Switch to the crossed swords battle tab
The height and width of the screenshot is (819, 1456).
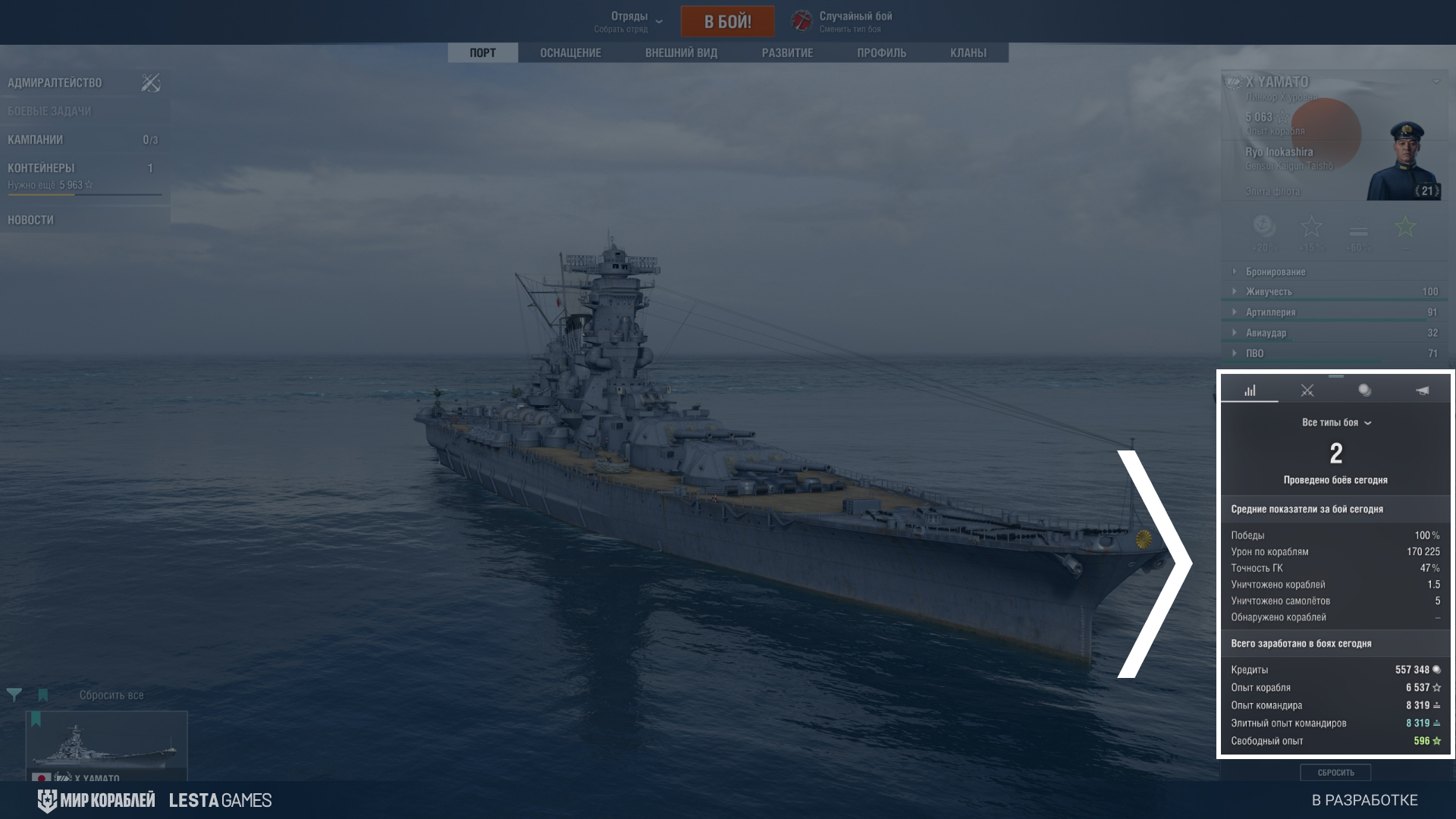(1307, 391)
